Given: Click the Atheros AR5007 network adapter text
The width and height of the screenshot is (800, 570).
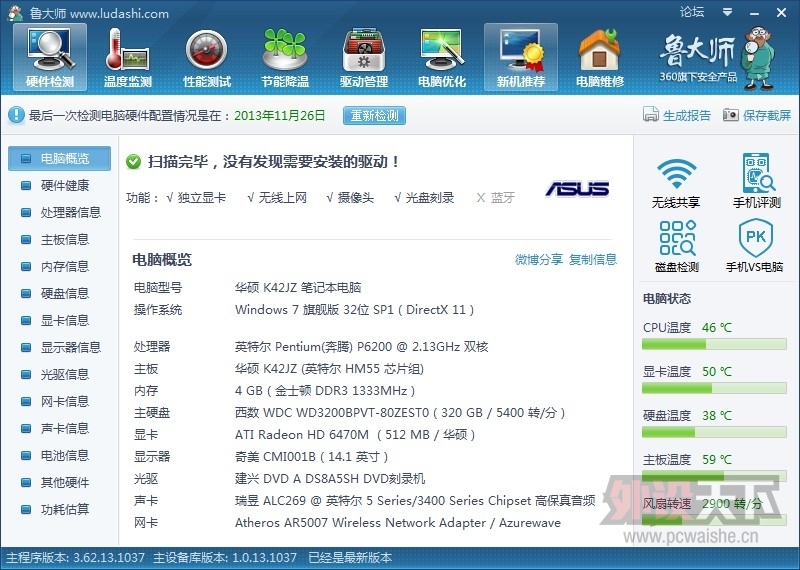Looking at the screenshot, I should point(398,523).
